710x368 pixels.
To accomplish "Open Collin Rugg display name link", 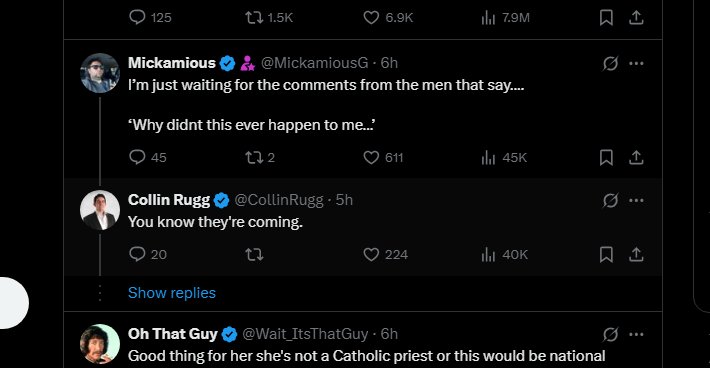I will click(169, 200).
